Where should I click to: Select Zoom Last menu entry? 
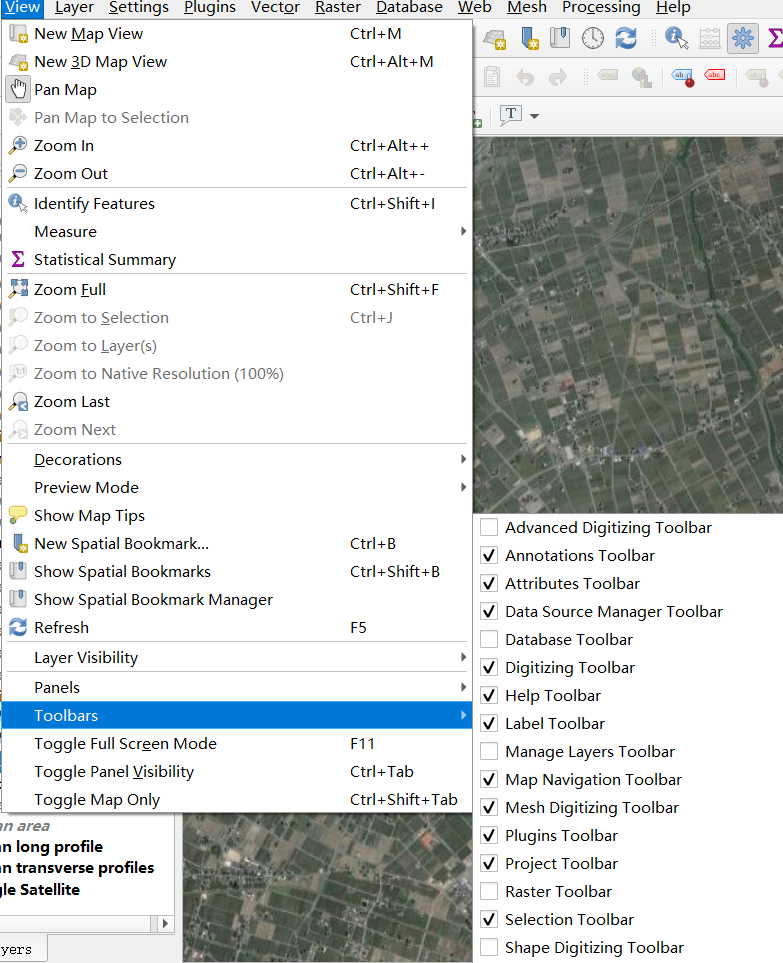[236, 402]
